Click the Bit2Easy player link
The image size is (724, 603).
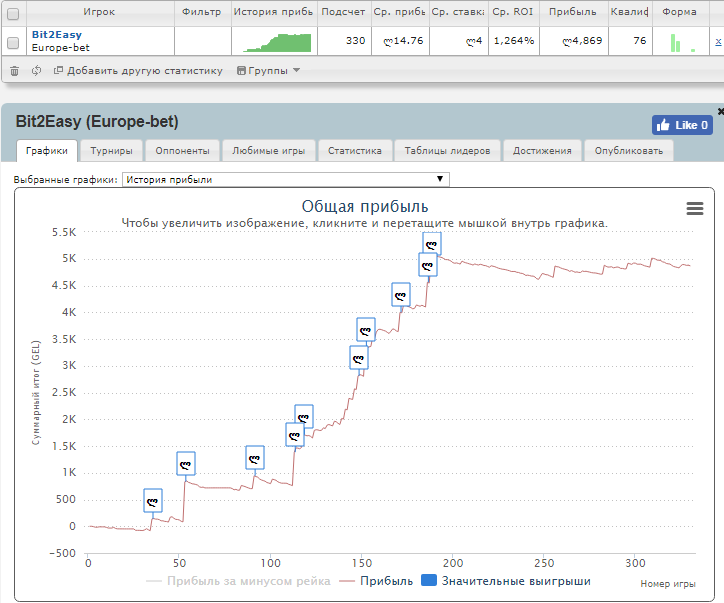click(x=57, y=35)
